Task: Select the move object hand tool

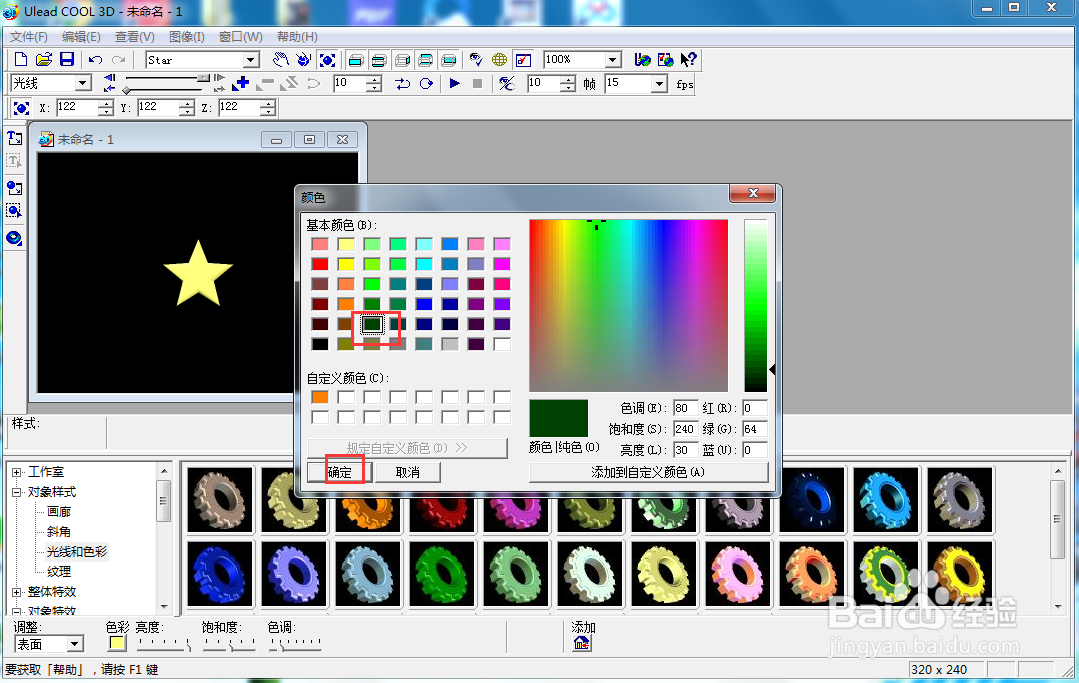Action: pos(280,60)
